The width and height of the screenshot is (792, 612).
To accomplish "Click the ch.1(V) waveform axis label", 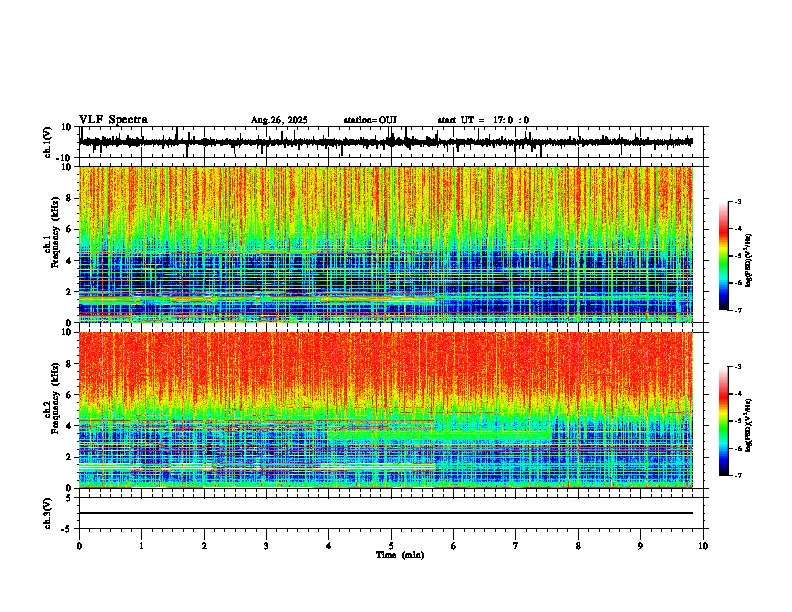I will pos(48,142).
